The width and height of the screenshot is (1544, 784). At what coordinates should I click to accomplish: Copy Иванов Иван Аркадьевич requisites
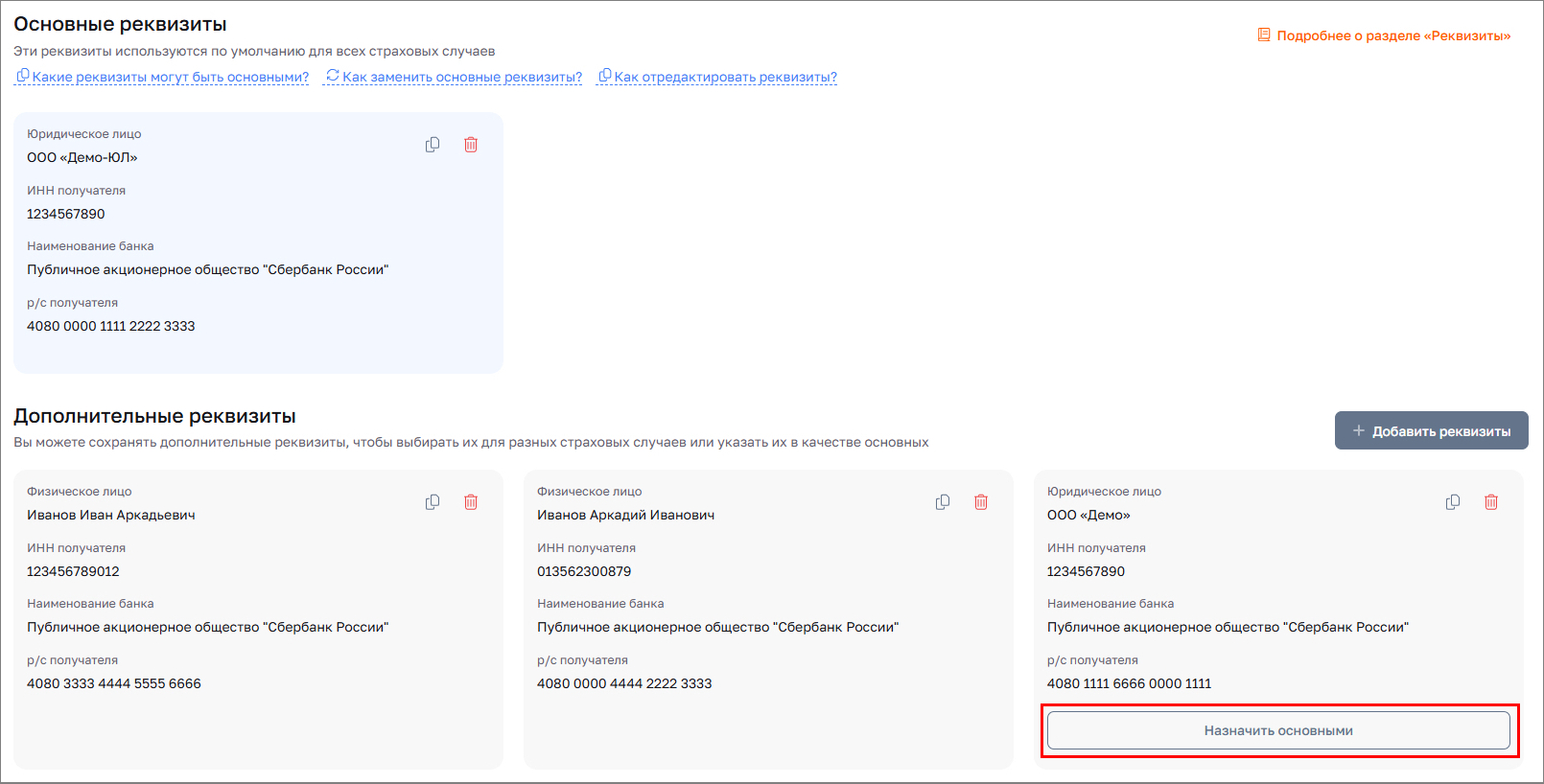[433, 502]
